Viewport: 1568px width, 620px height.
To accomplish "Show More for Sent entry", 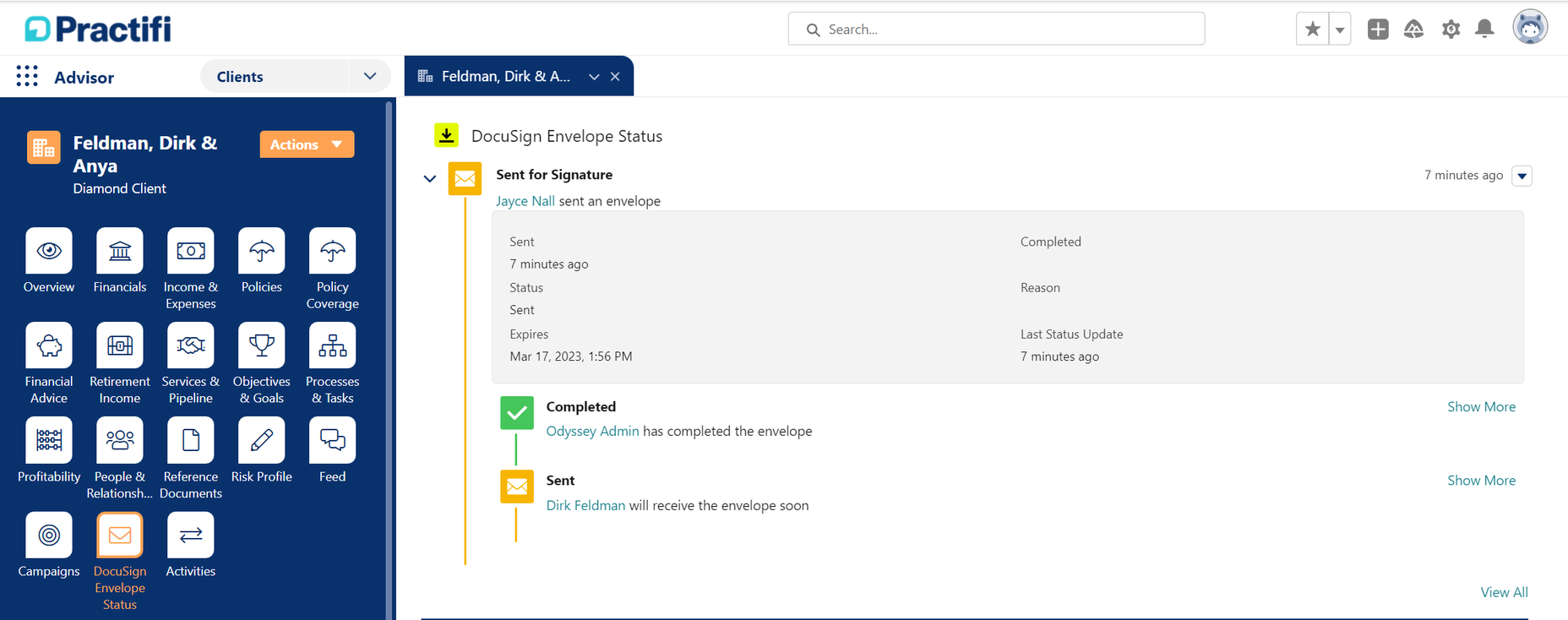I will 1481,480.
